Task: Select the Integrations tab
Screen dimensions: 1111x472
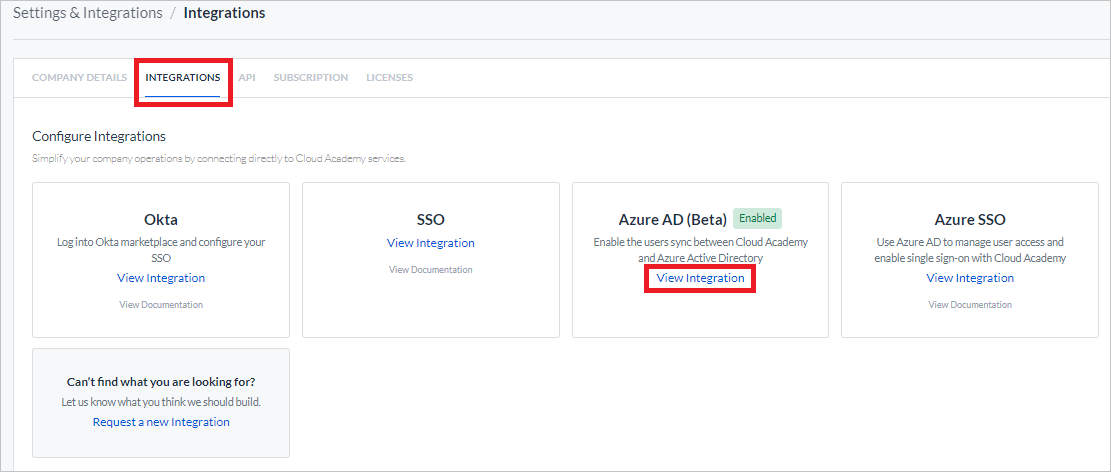Action: pyautogui.click(x=183, y=77)
